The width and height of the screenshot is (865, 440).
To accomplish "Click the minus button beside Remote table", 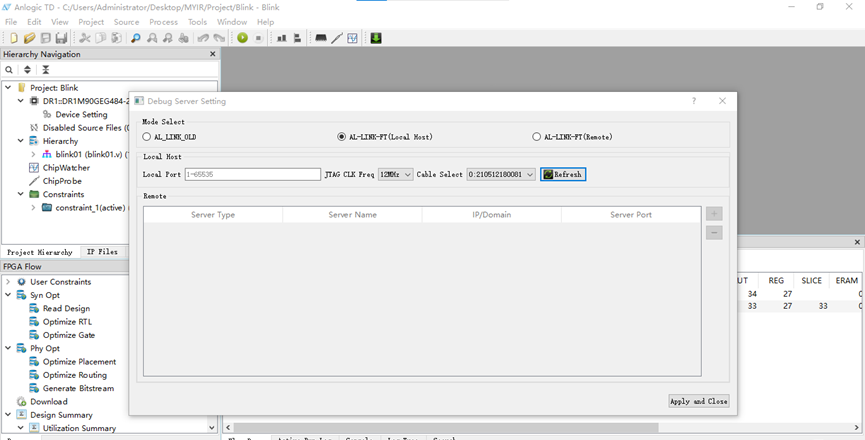I will coord(714,233).
